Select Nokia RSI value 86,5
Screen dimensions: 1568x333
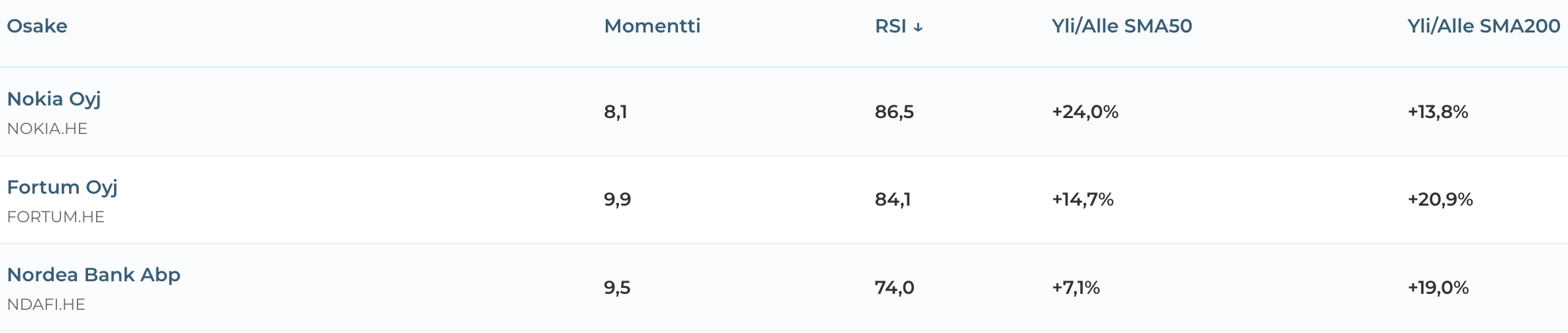coord(894,111)
